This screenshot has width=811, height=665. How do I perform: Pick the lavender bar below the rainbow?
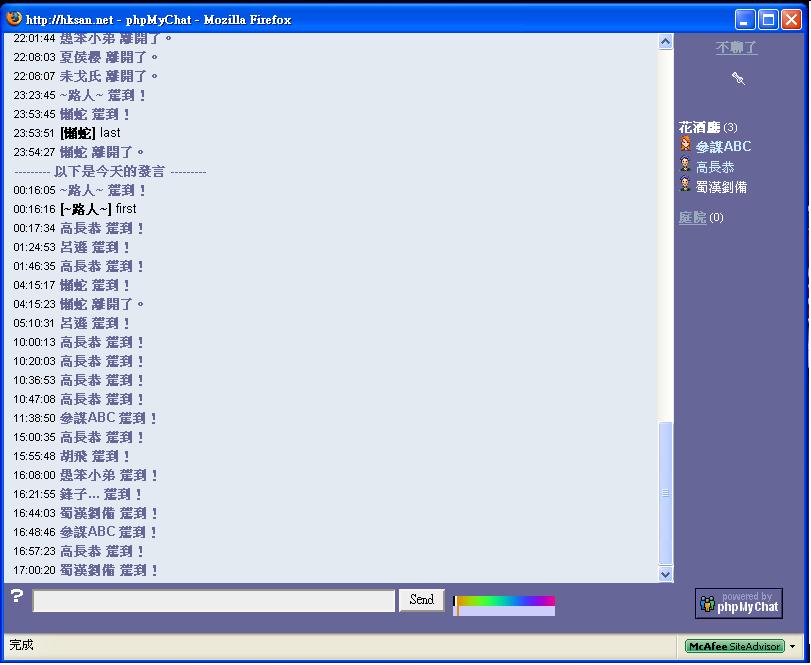(x=506, y=611)
